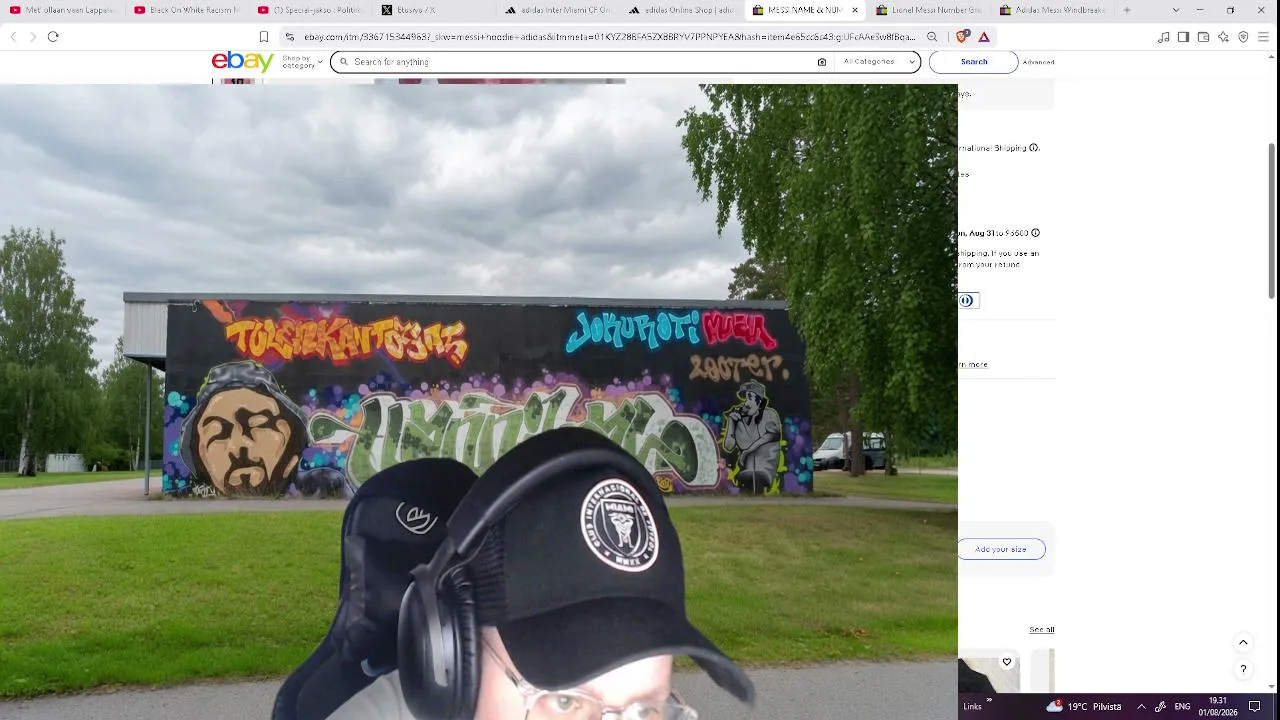Switch to the adidas Online Shop tab
This screenshot has height=720, width=1280.
pos(684,10)
